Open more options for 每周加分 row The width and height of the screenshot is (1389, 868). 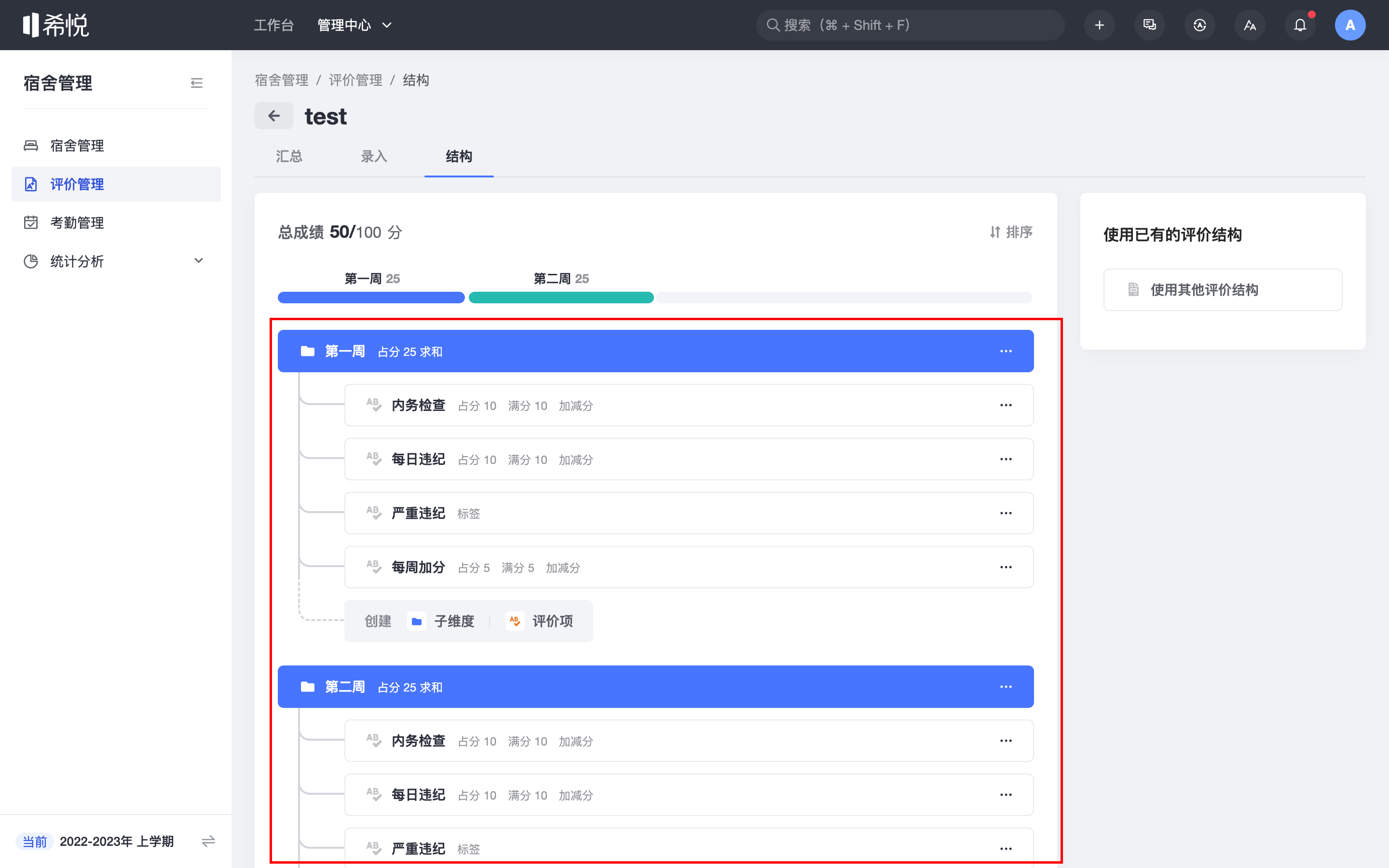point(1006,567)
